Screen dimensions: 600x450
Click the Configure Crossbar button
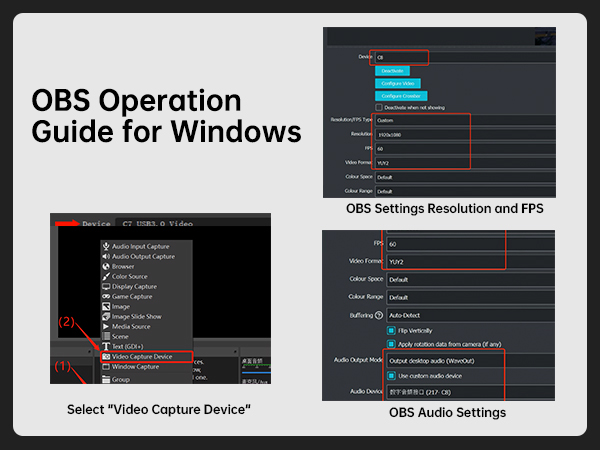401,96
